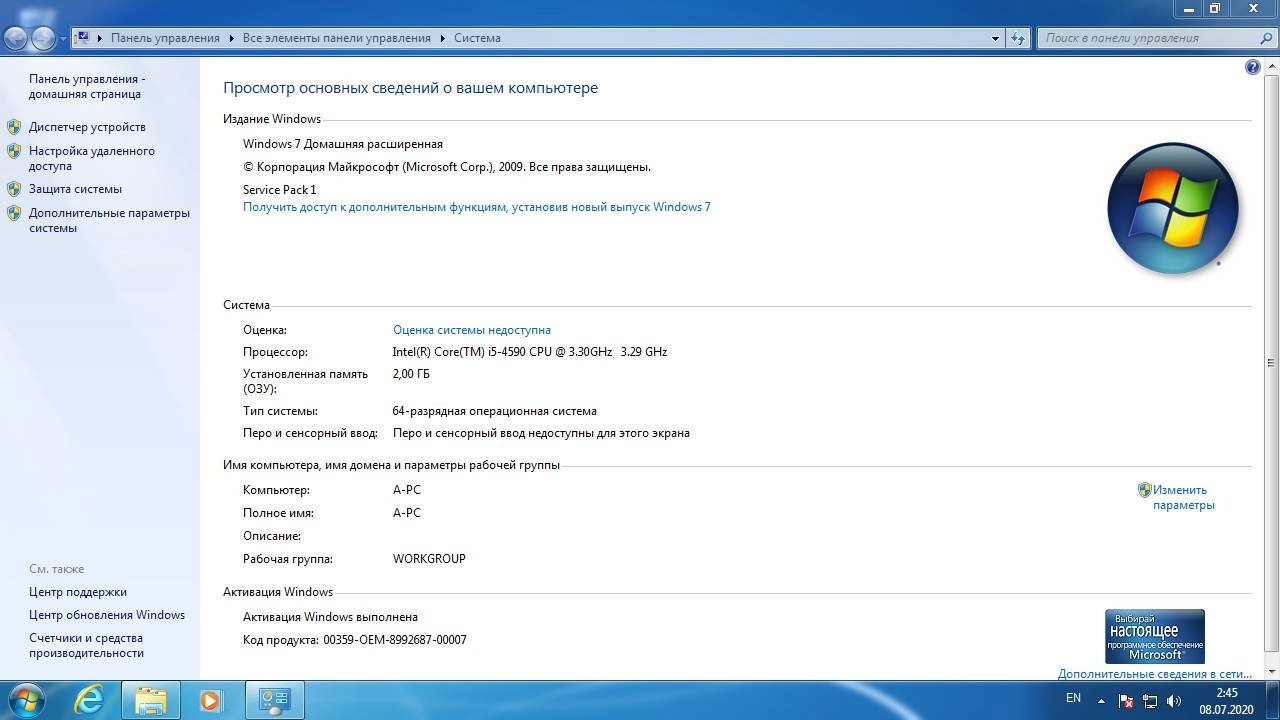Viewport: 1280px width, 720px height.
Task: Open 'Счетчики и средства производительности'
Action: pos(87,645)
